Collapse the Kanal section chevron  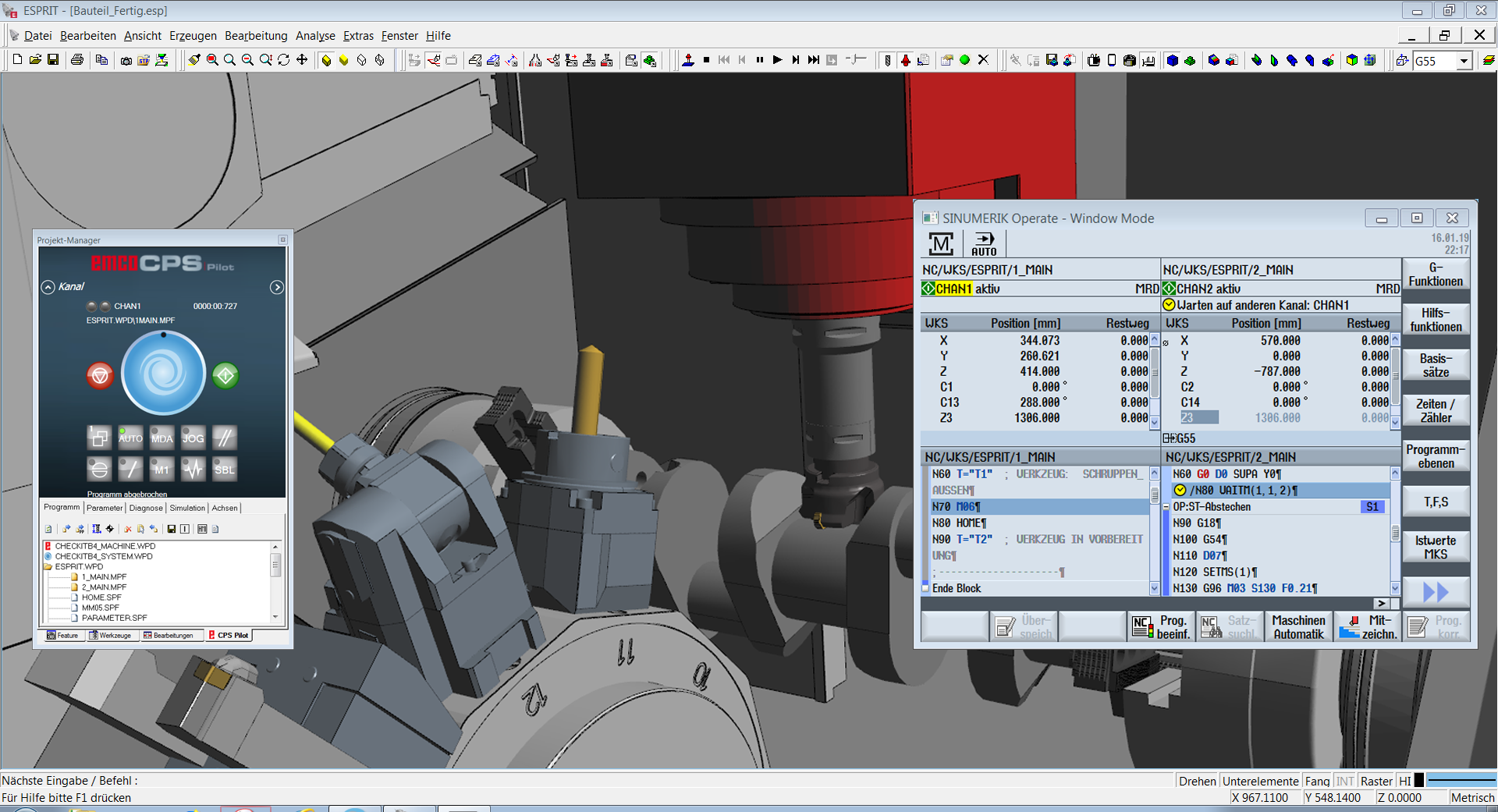click(48, 287)
